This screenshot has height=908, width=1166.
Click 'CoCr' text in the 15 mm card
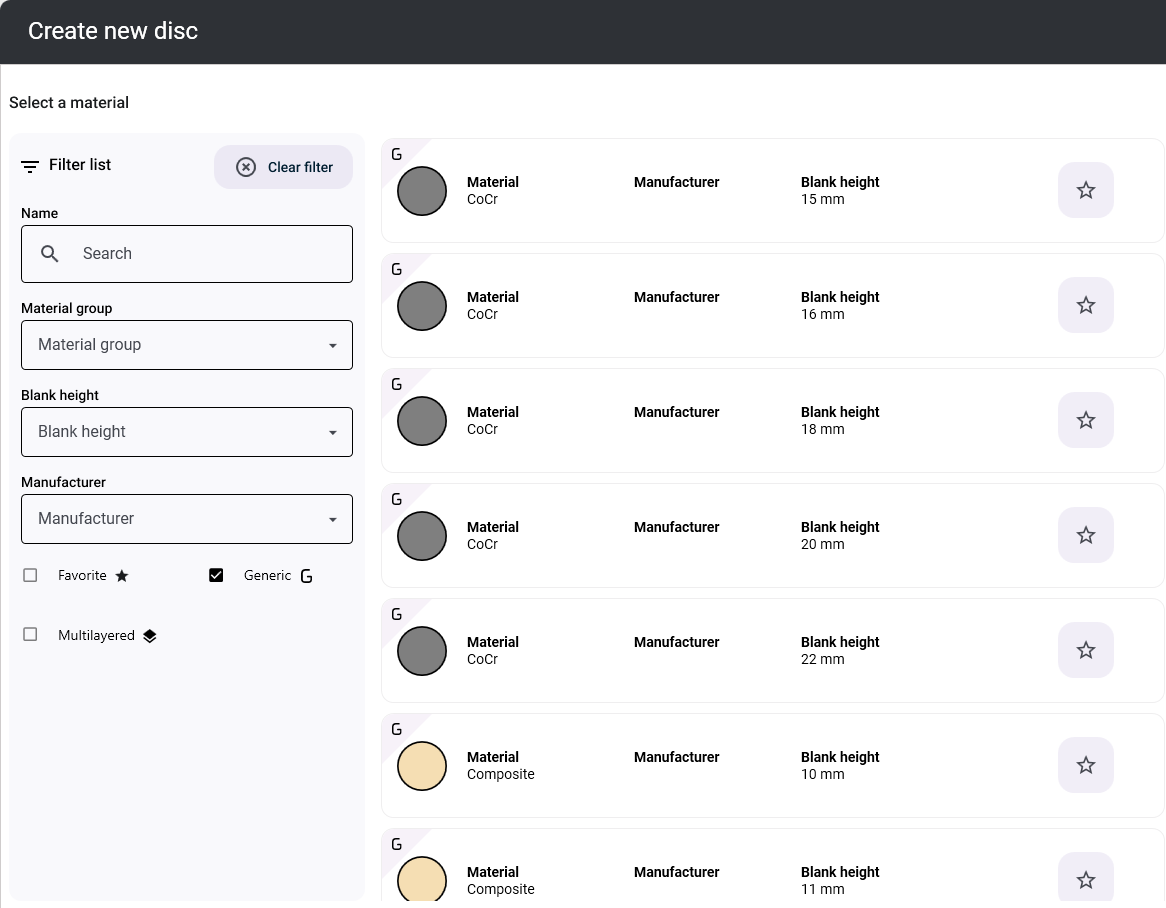tap(482, 199)
